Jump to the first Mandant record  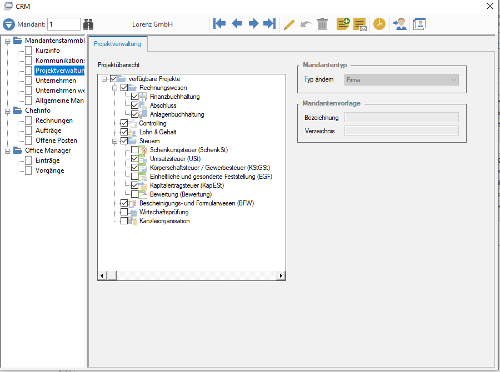(x=219, y=24)
